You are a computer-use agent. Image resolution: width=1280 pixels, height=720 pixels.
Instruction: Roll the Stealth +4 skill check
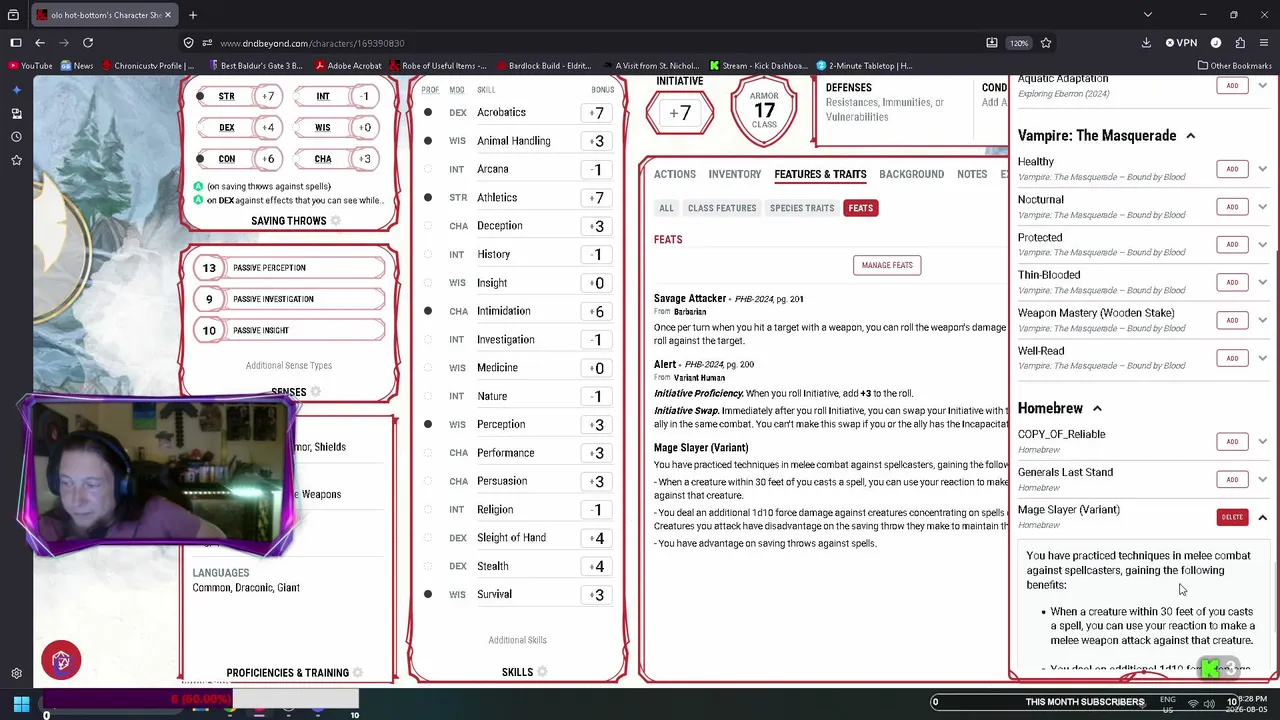pos(597,566)
